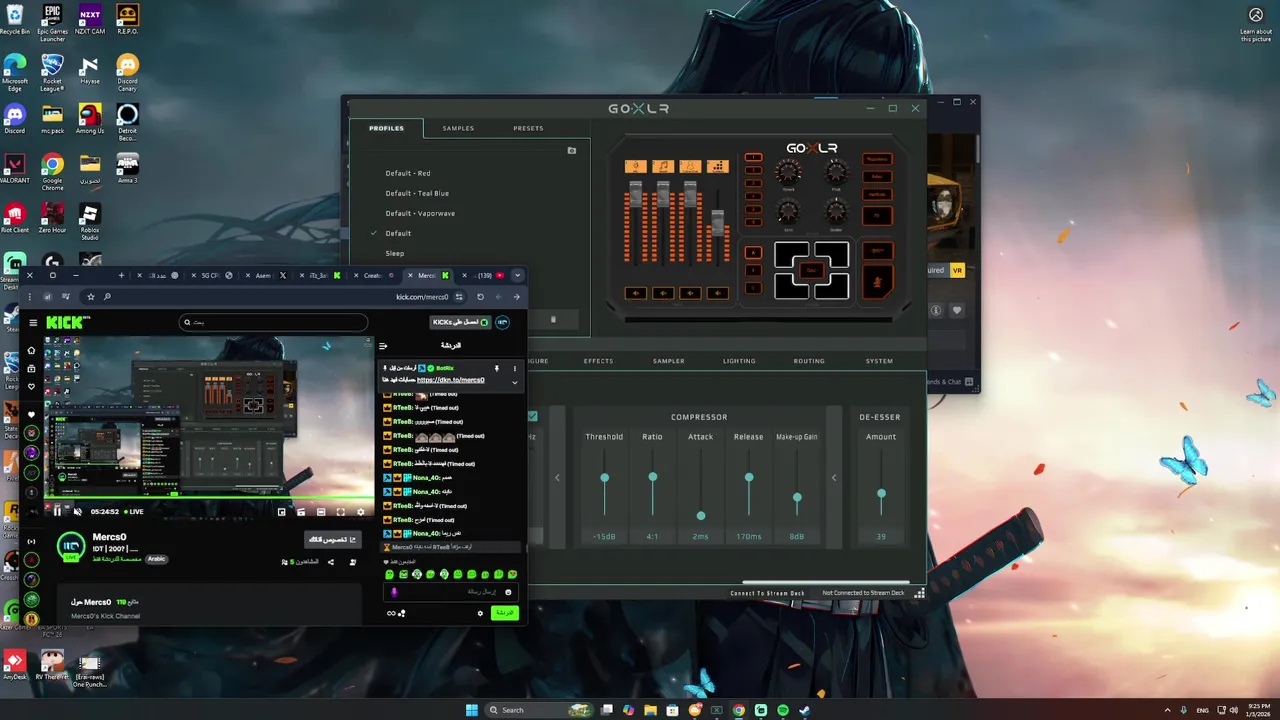
Task: Click the GoXLR Megaphone effect button
Action: coord(877,159)
